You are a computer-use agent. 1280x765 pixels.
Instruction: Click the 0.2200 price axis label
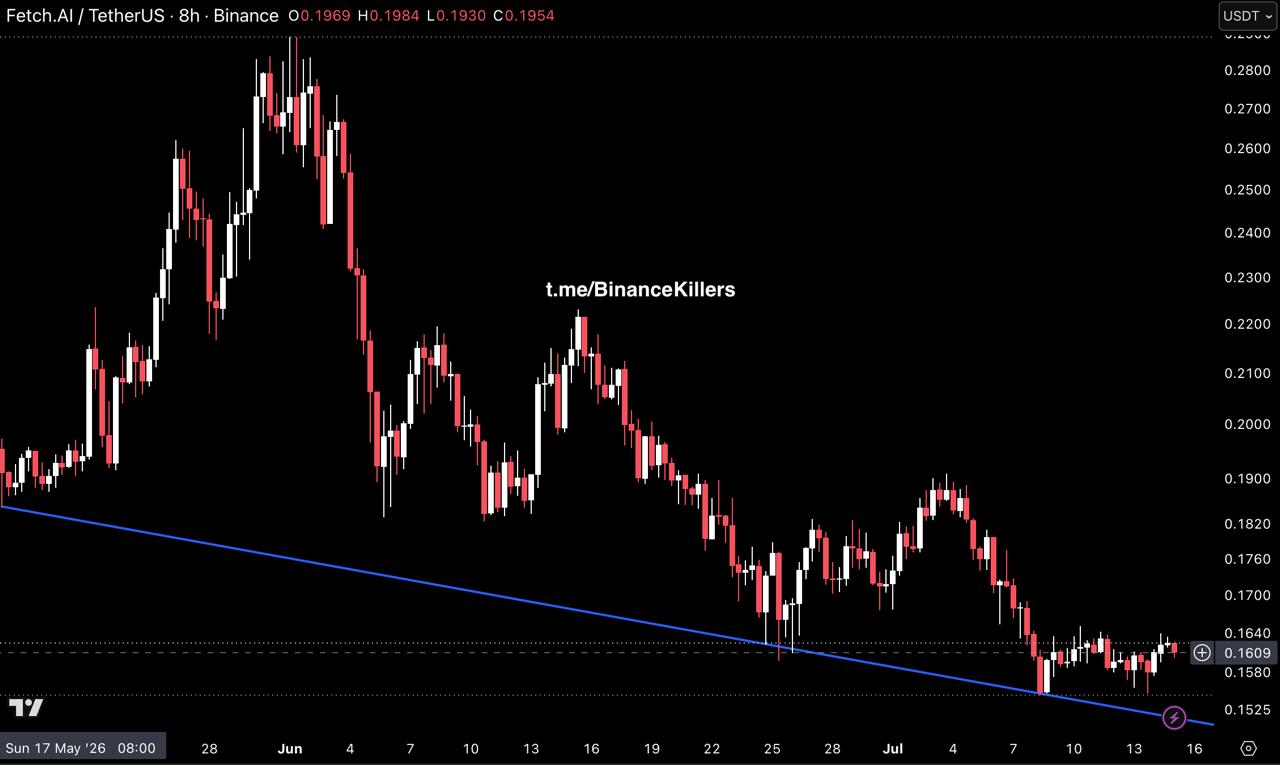1247,324
